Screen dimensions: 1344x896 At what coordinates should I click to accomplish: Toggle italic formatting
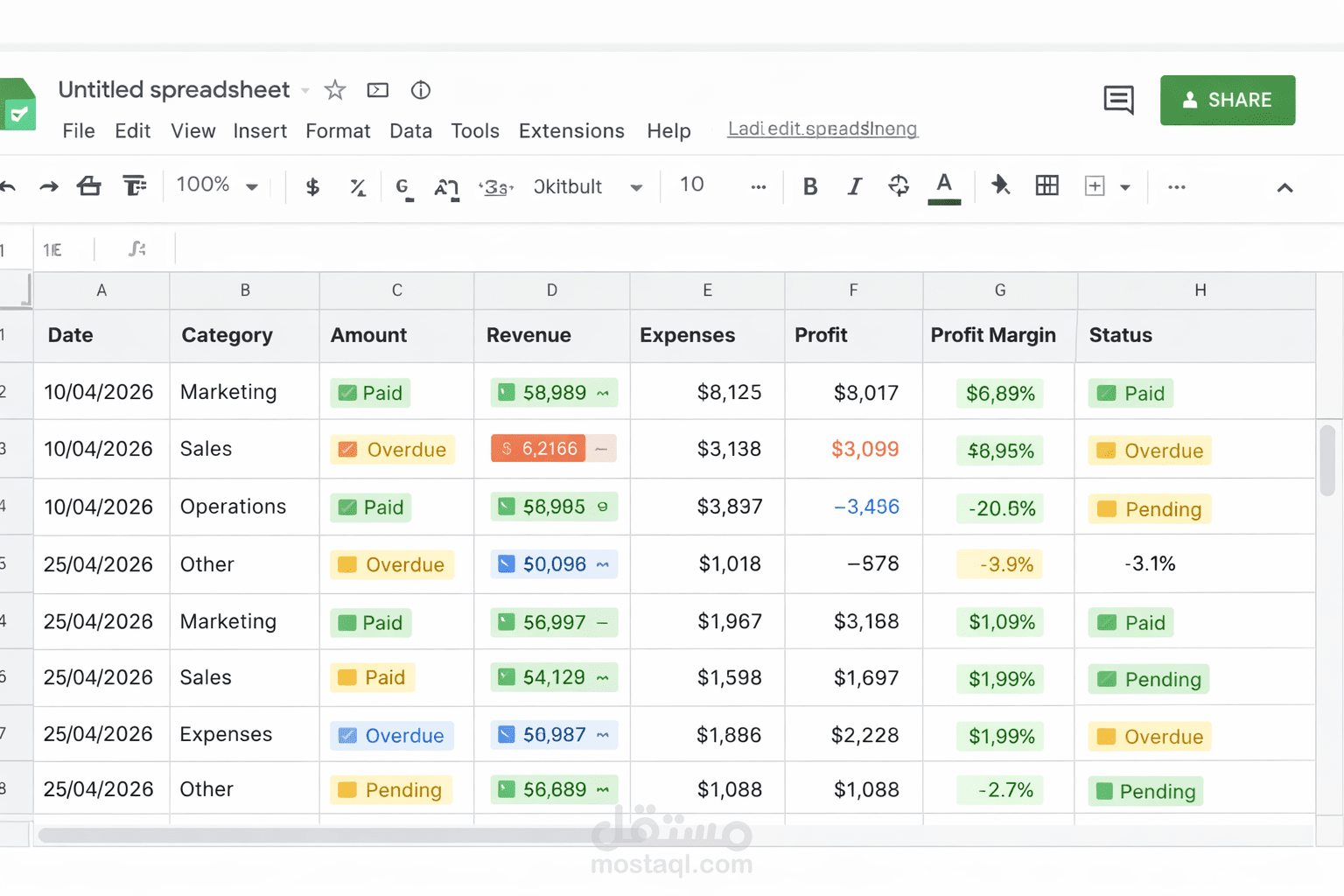click(x=854, y=186)
